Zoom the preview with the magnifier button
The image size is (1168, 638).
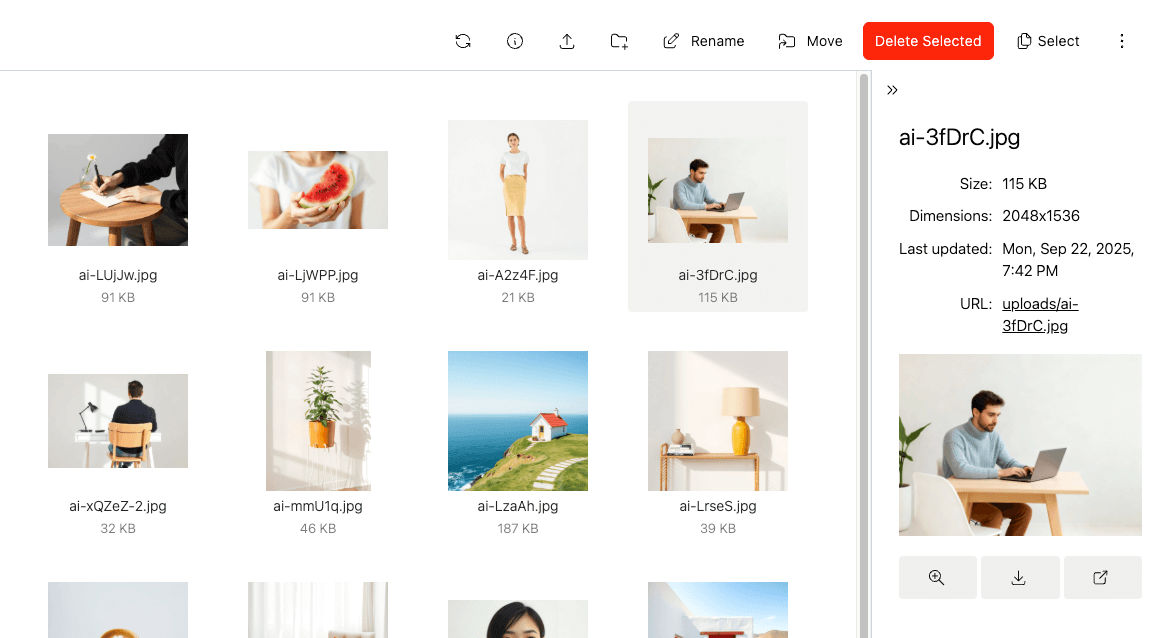click(937, 577)
